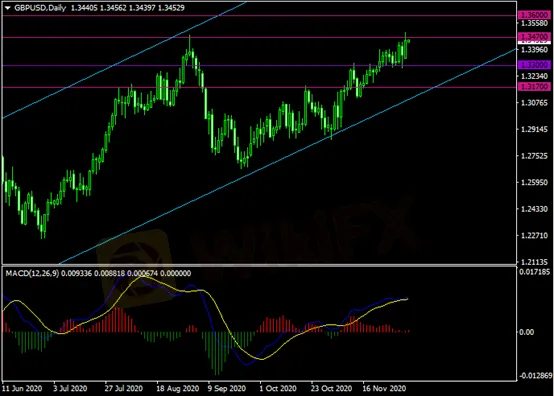Click the 9 Sep 2020 date label
The height and width of the screenshot is (396, 554).
(x=226, y=389)
